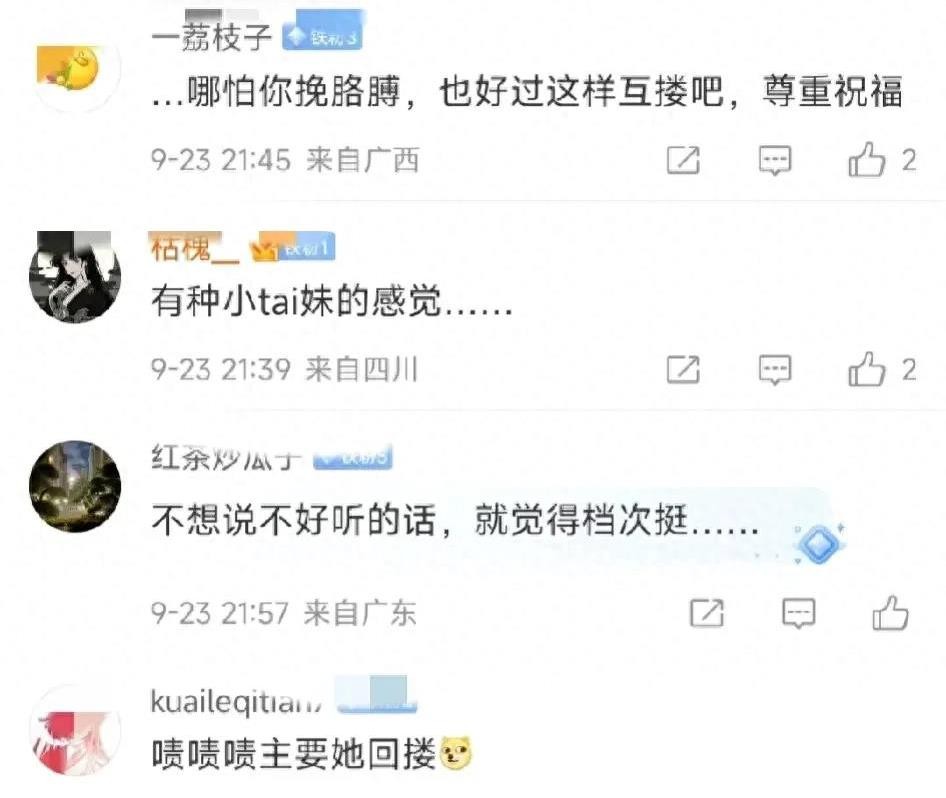Image resolution: width=946 pixels, height=798 pixels.
Task: Reply to the 9-23 21:45 comment
Action: point(775,160)
